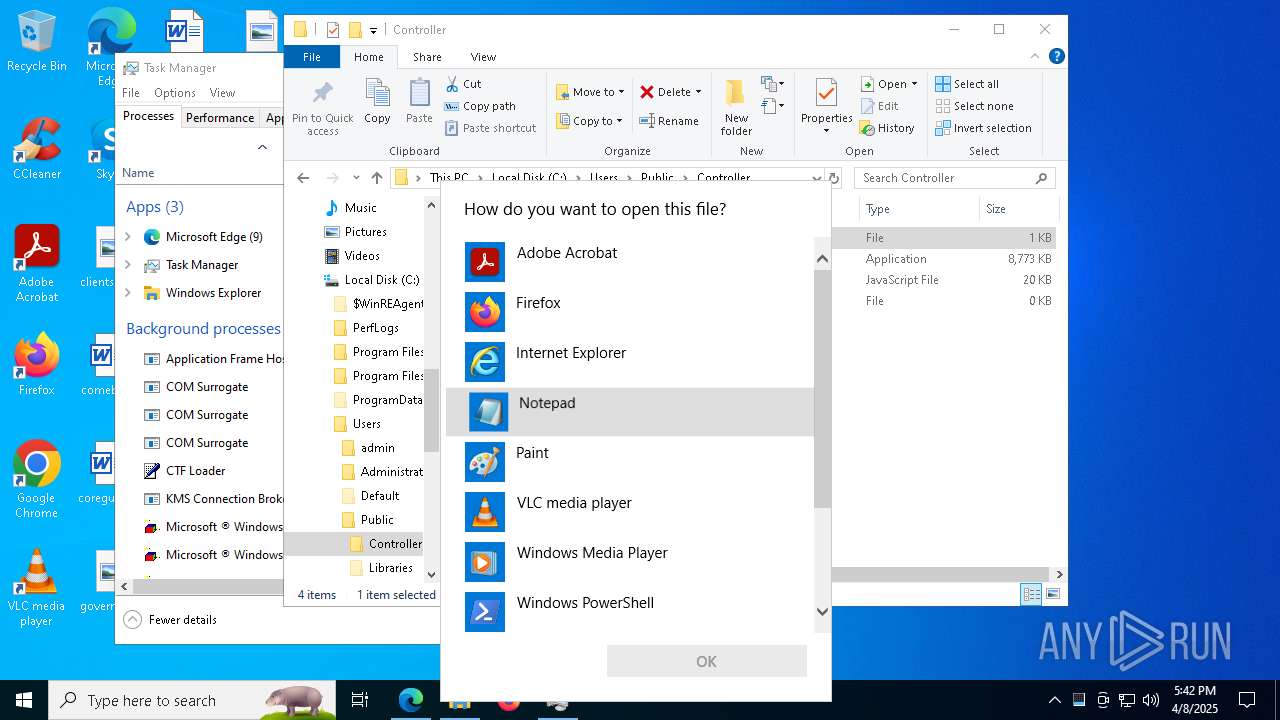The height and width of the screenshot is (720, 1280).
Task: Sort files by the Size column header
Action: coord(1017,209)
